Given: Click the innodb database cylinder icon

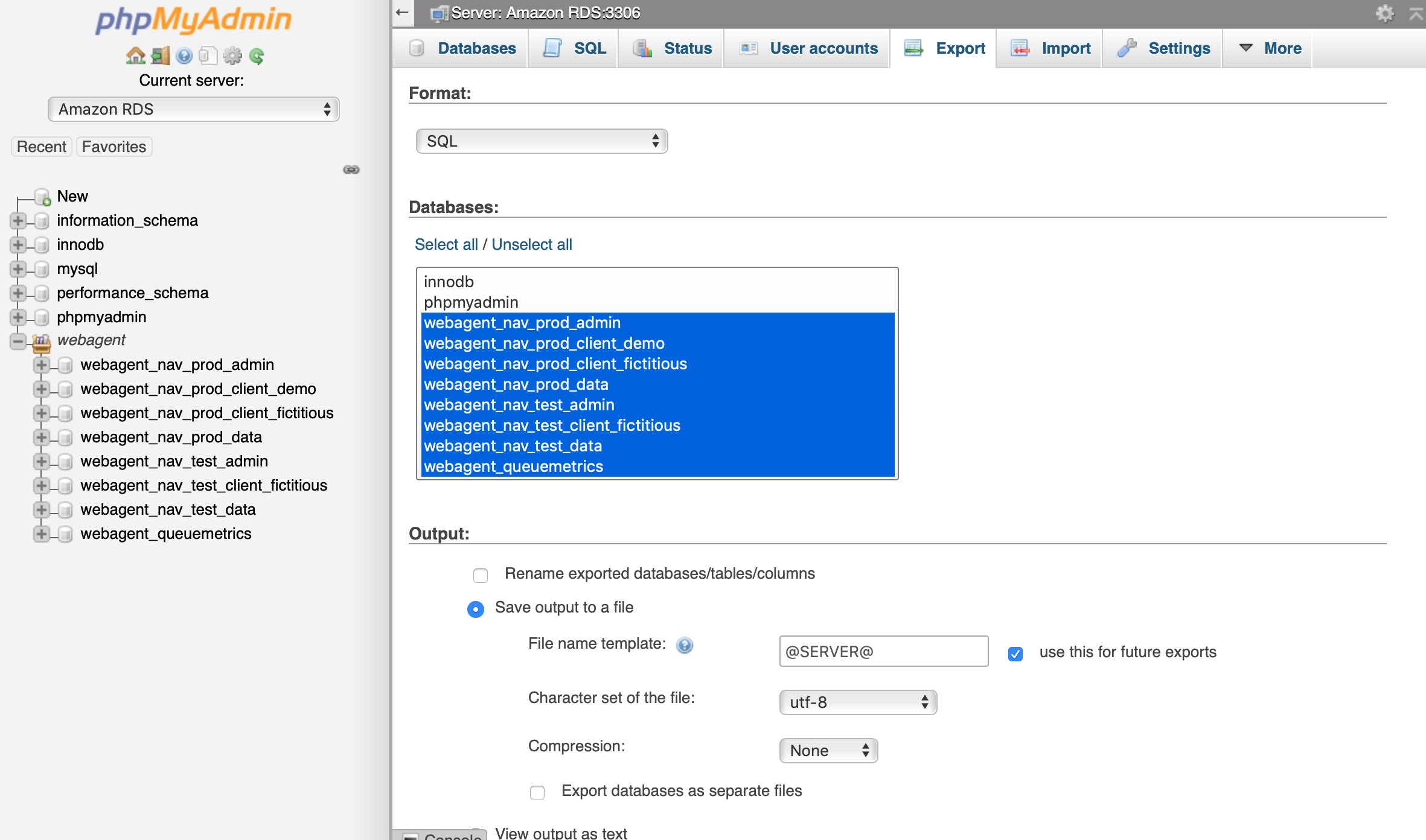Looking at the screenshot, I should [x=42, y=245].
